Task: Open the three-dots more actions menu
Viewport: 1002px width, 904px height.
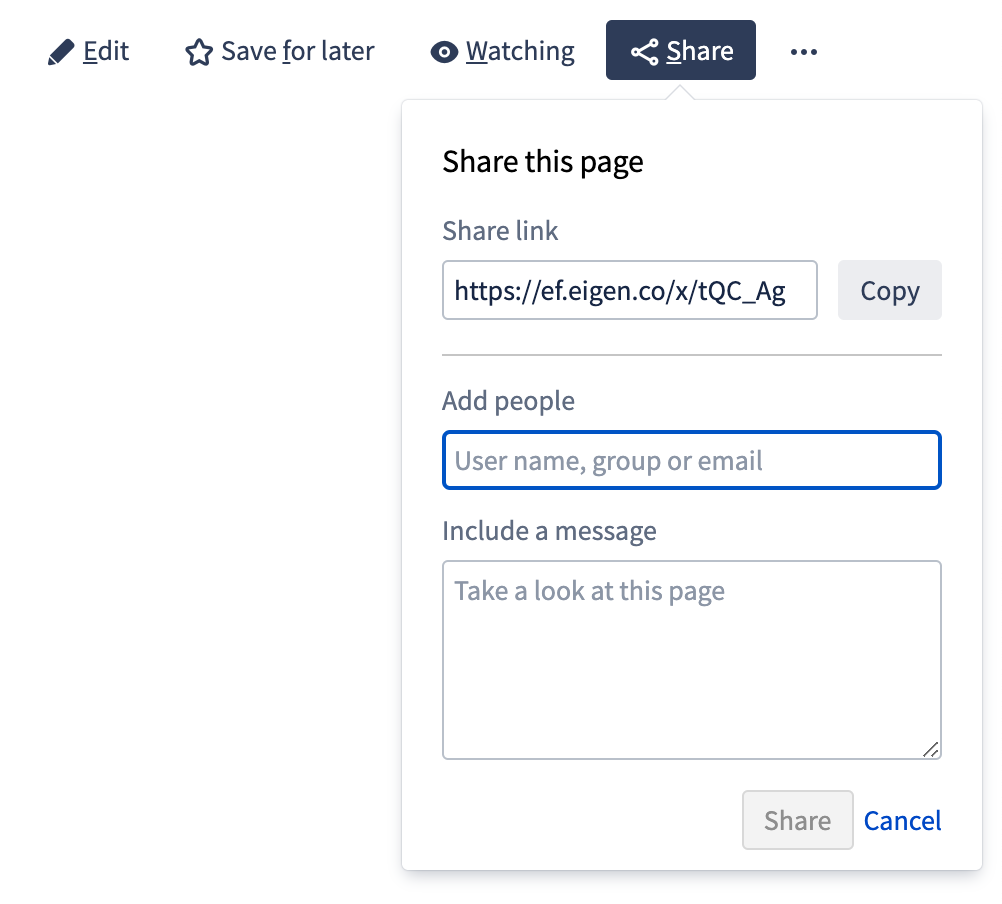Action: 803,52
